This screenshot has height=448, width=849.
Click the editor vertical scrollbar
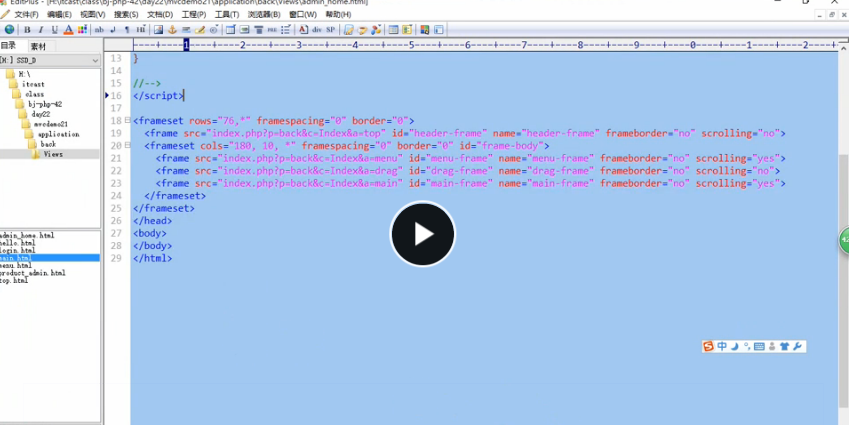(x=843, y=238)
